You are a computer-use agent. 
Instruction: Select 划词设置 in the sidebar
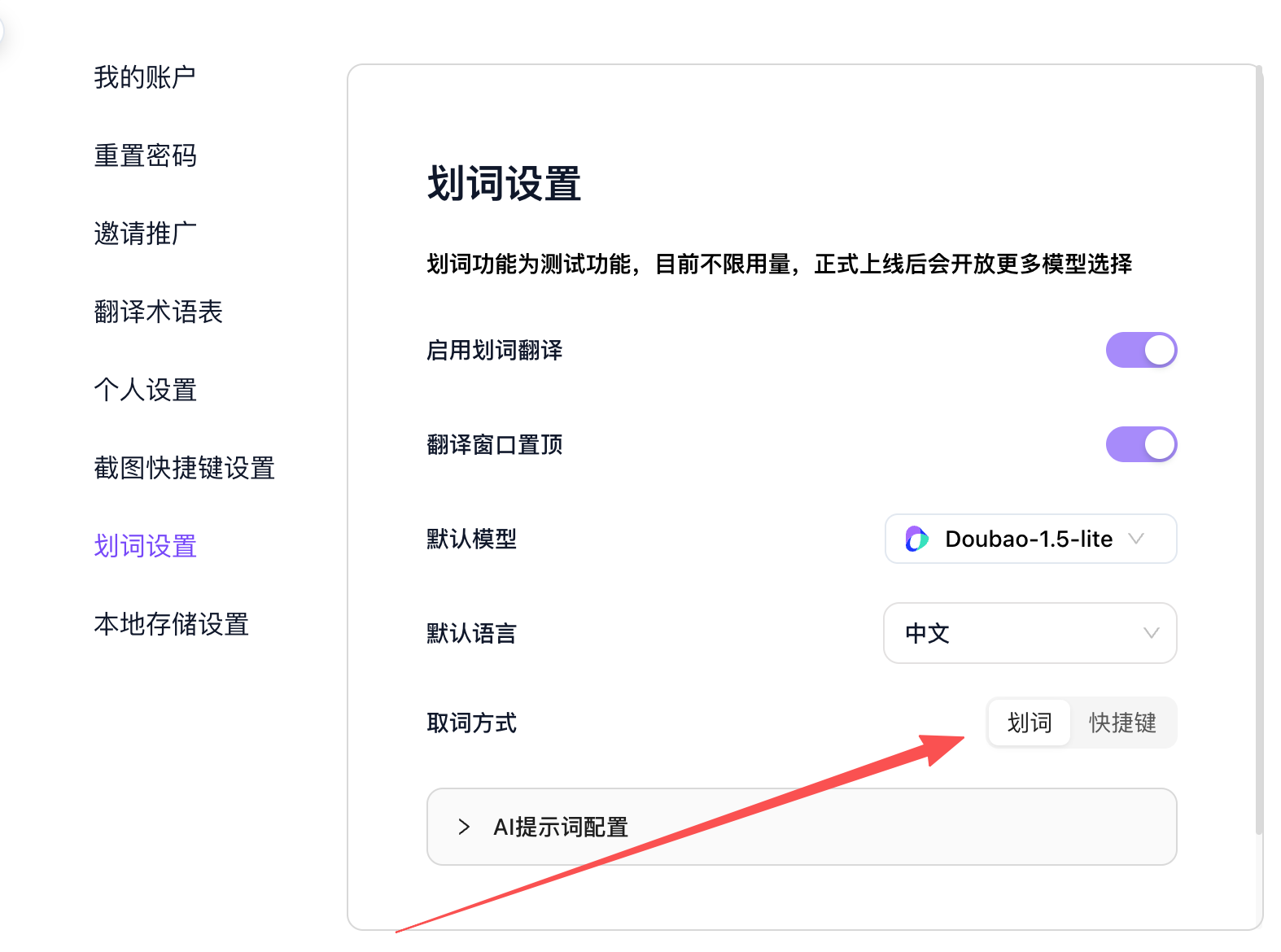[145, 546]
